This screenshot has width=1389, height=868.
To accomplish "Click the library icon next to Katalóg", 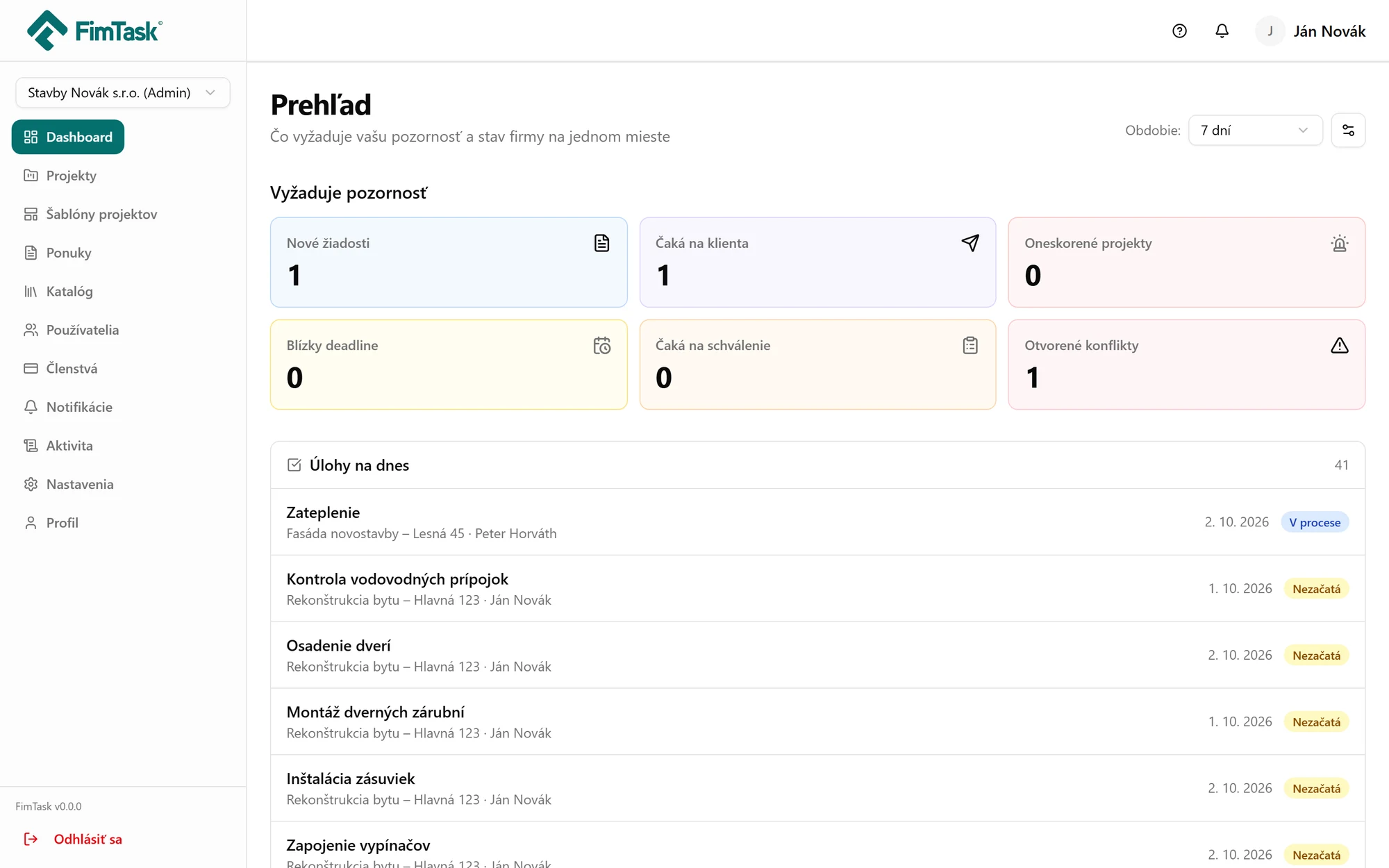I will coord(31,292).
